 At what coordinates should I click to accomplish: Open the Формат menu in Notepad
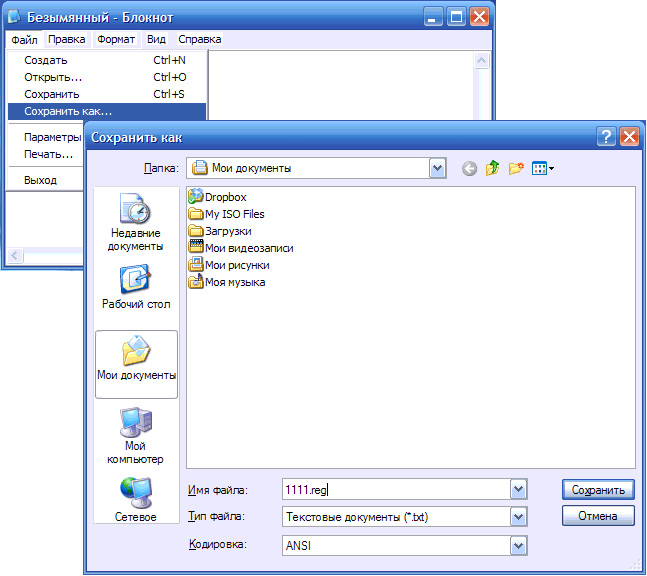click(x=116, y=39)
